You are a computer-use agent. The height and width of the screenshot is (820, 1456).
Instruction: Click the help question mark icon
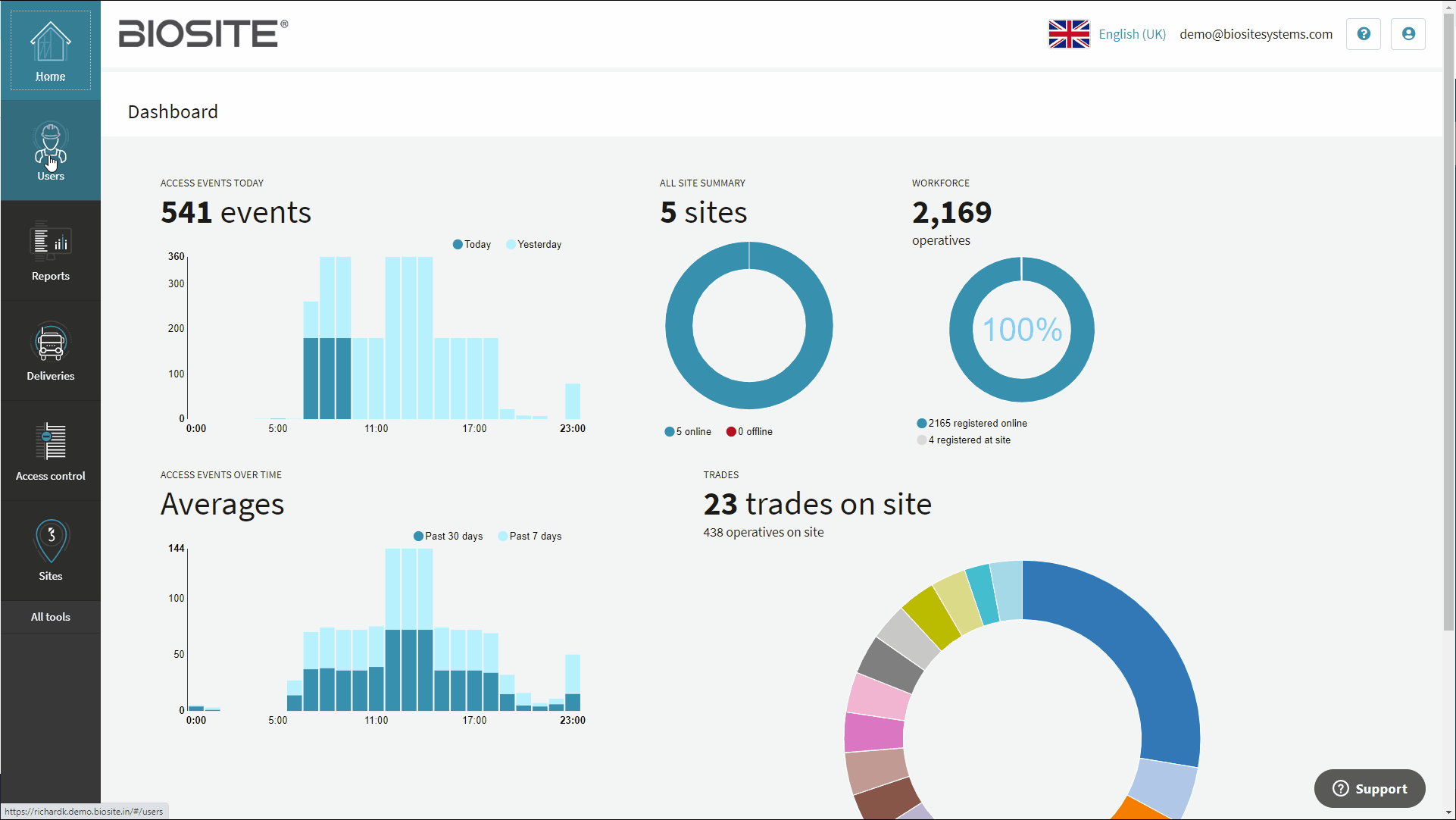tap(1364, 34)
